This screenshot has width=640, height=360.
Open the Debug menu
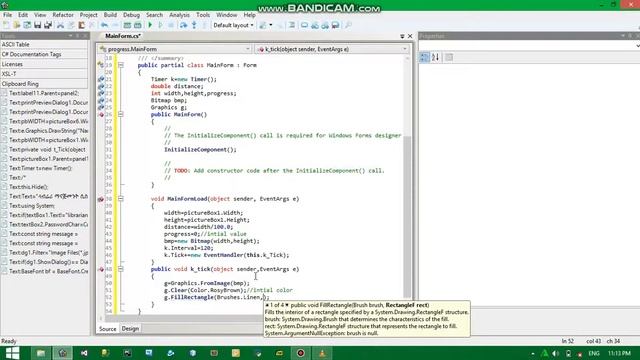131,15
